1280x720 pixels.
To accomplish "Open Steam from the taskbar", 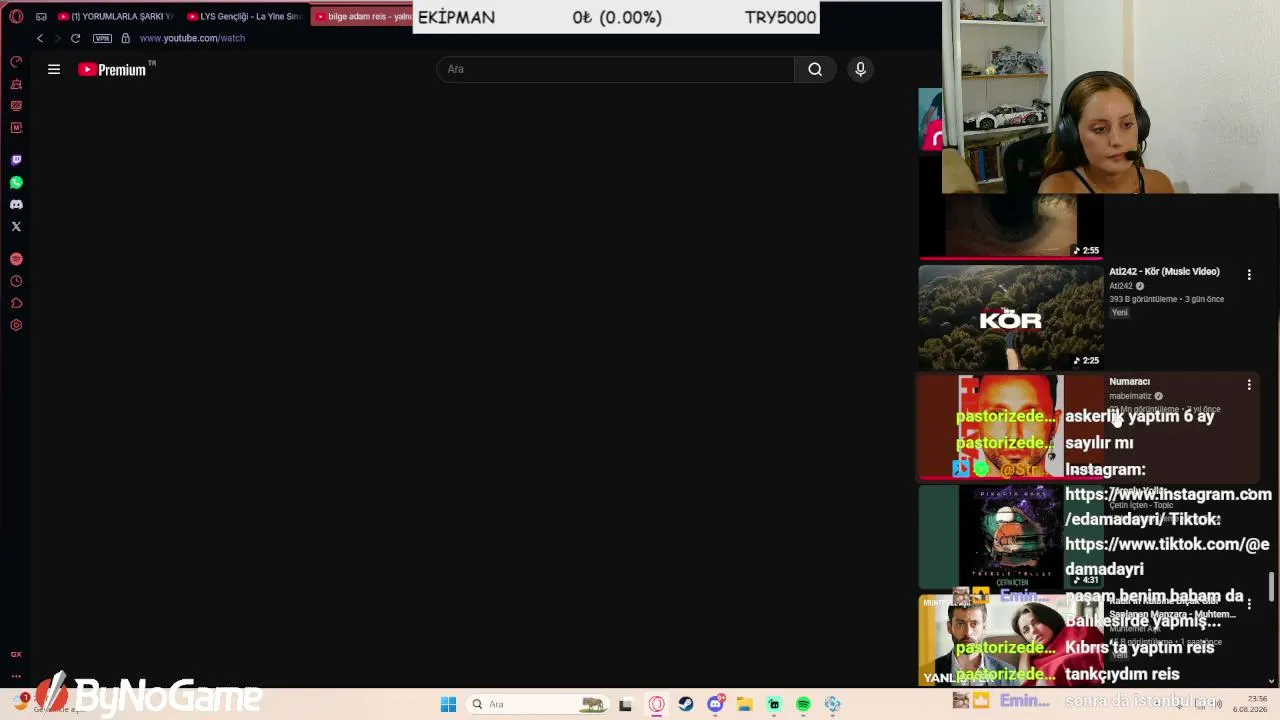I will tap(685, 704).
